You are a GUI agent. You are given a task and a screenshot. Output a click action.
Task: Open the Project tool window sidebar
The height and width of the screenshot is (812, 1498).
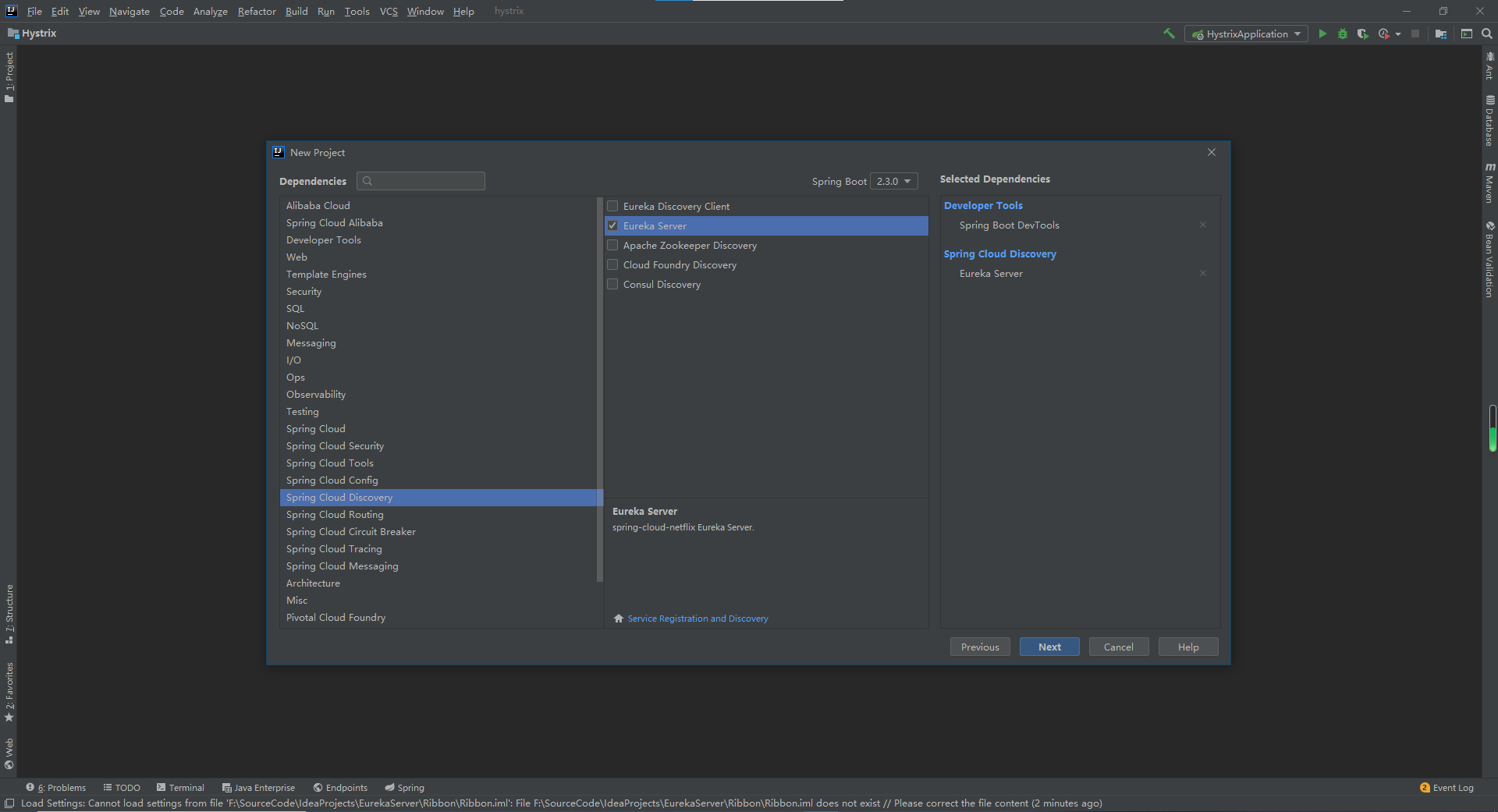coord(9,76)
